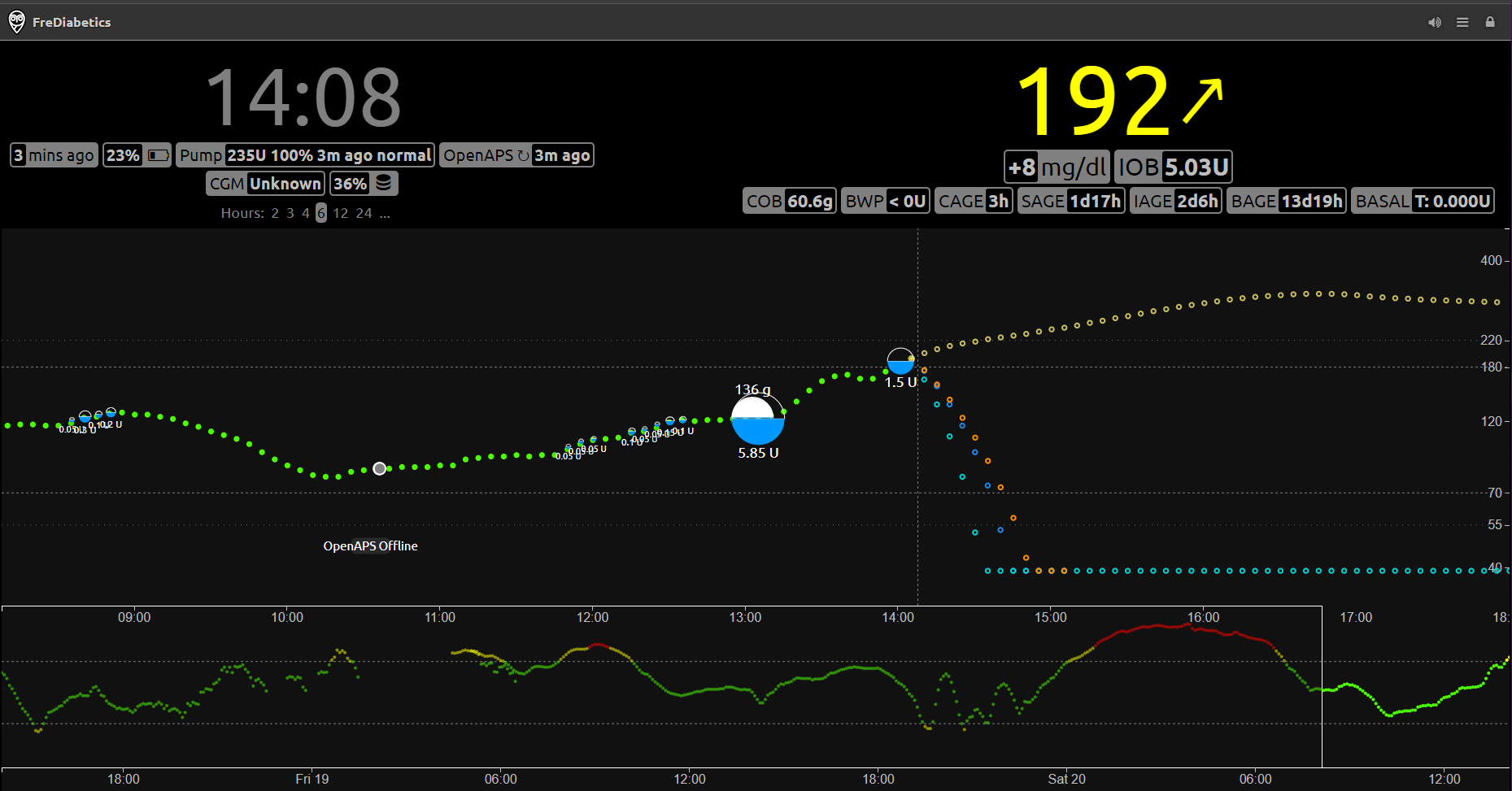Switch to the 12-hour chart view
This screenshot has height=791, width=1512.
point(341,213)
